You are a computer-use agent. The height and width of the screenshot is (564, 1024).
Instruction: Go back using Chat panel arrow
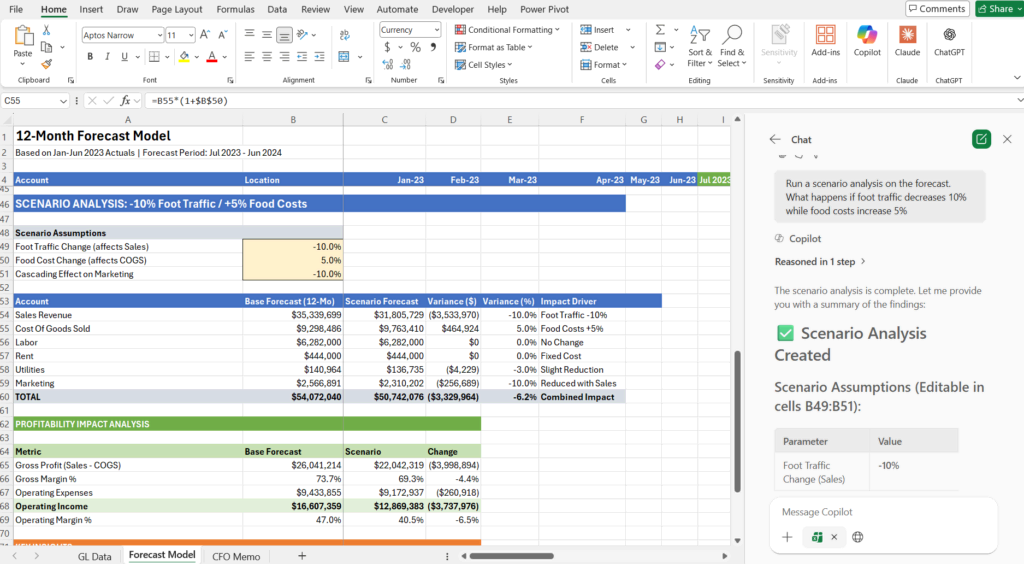pos(775,139)
